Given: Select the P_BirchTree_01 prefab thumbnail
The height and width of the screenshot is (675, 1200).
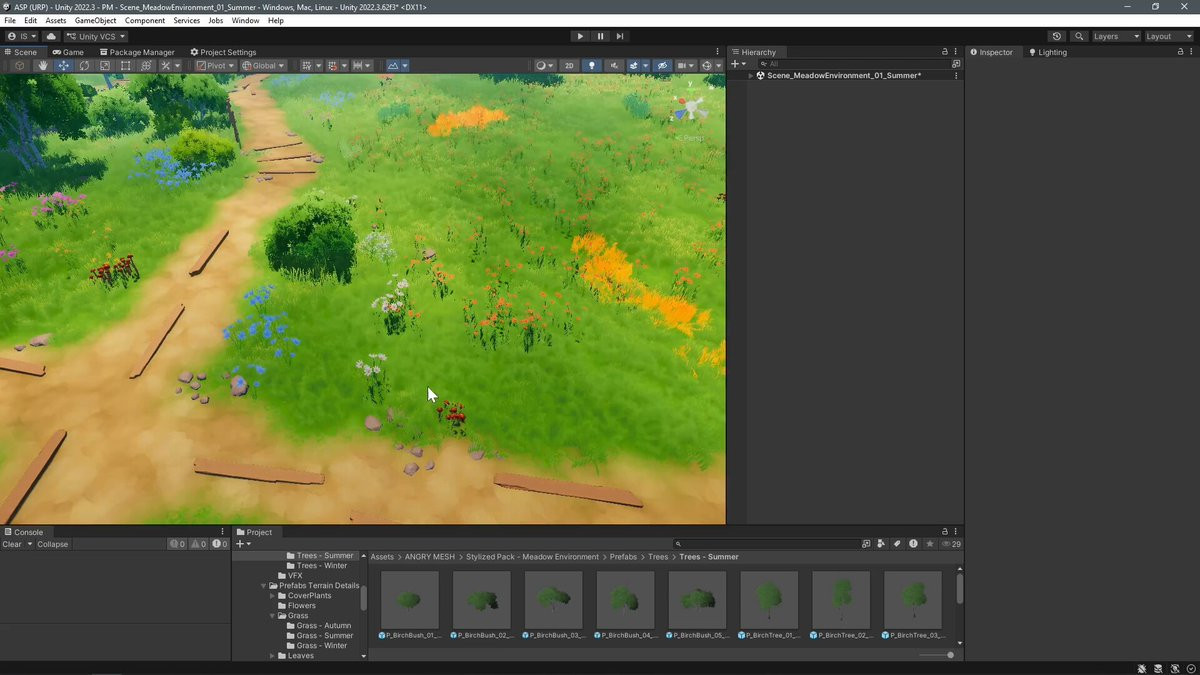Looking at the screenshot, I should 769,600.
